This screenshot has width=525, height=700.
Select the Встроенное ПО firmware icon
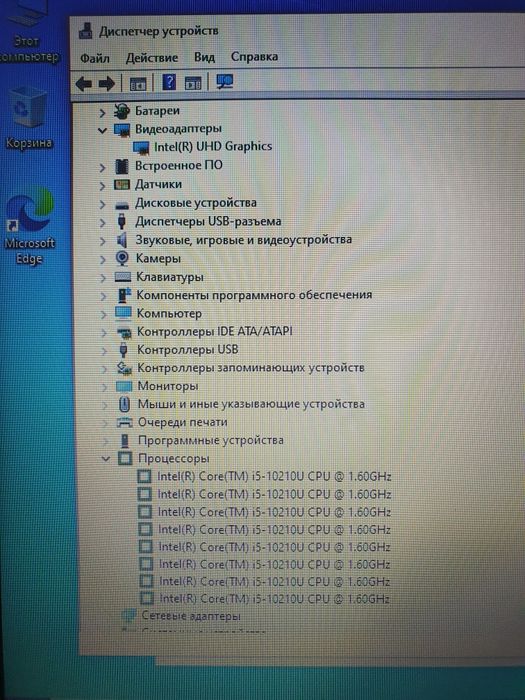click(x=121, y=166)
